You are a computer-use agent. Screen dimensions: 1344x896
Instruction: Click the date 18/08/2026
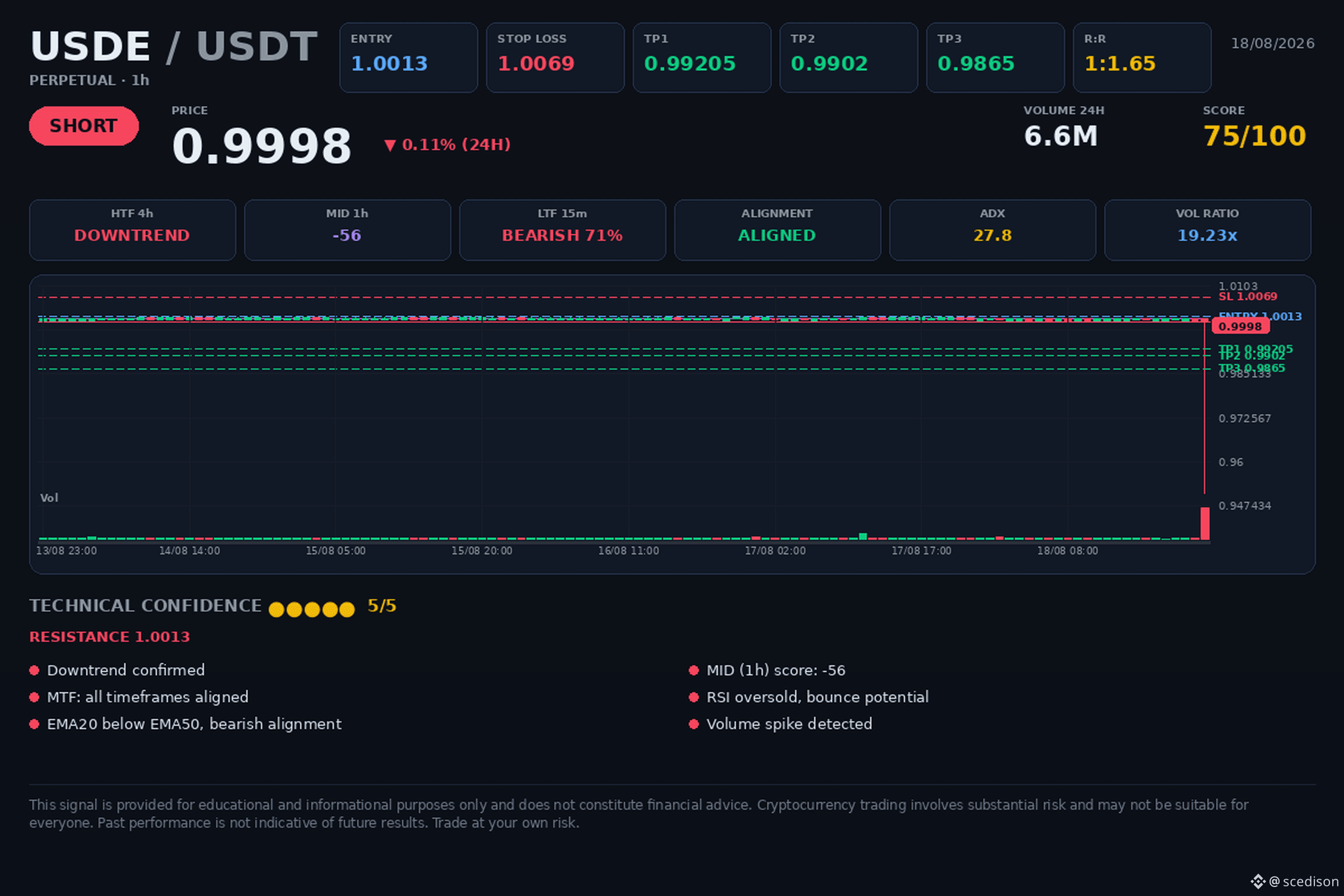coord(1272,44)
